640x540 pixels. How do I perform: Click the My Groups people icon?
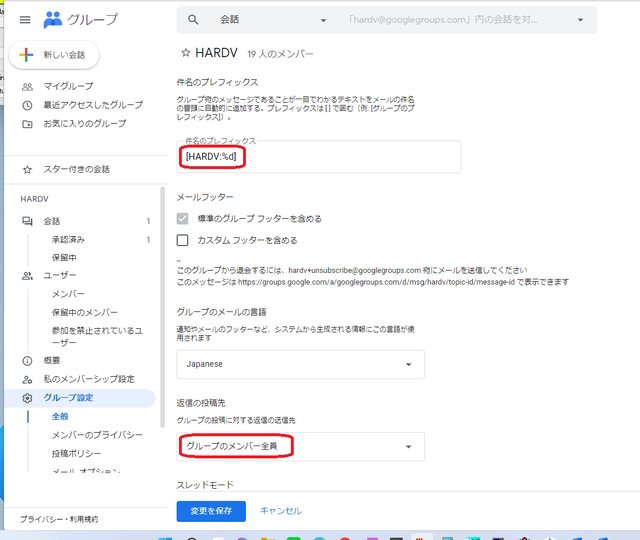coord(27,87)
